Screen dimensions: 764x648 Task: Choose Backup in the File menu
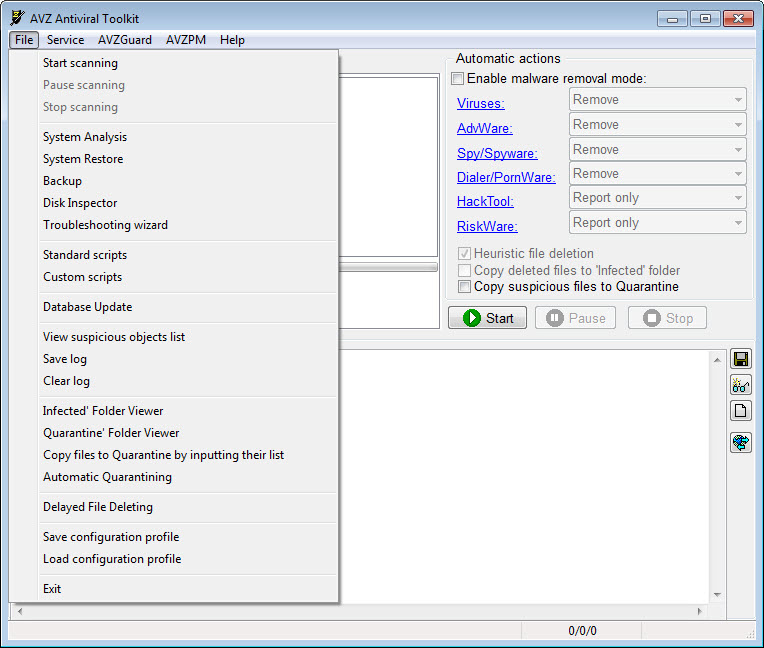188,181
